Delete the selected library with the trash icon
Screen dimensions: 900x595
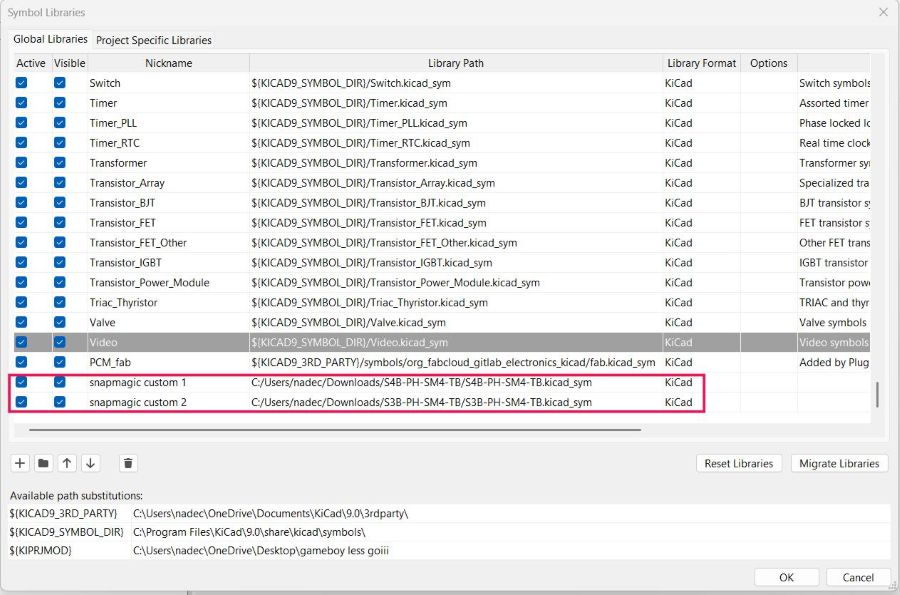128,463
